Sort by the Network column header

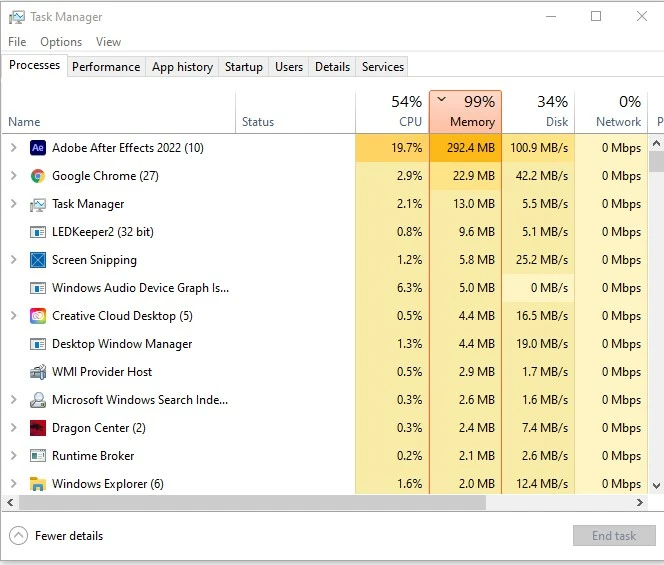[611, 112]
